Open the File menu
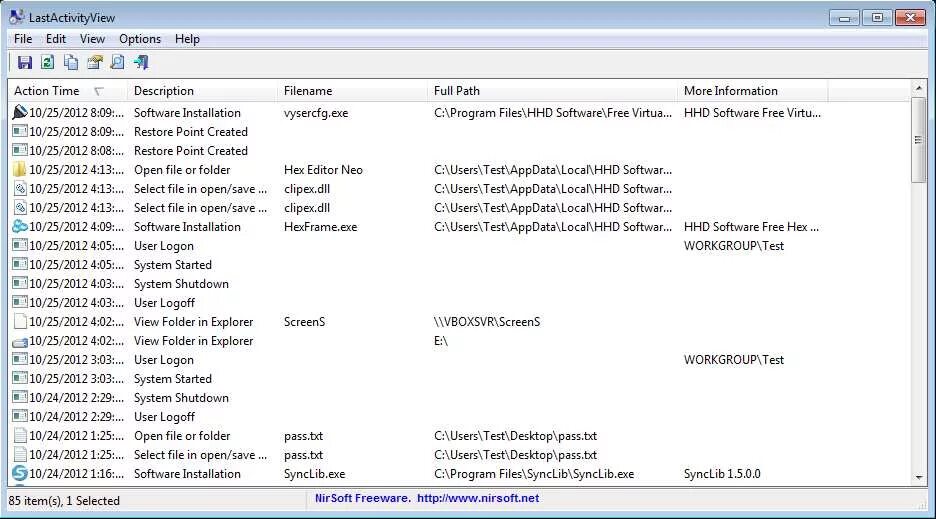Viewport: 936px width, 519px height. click(23, 39)
